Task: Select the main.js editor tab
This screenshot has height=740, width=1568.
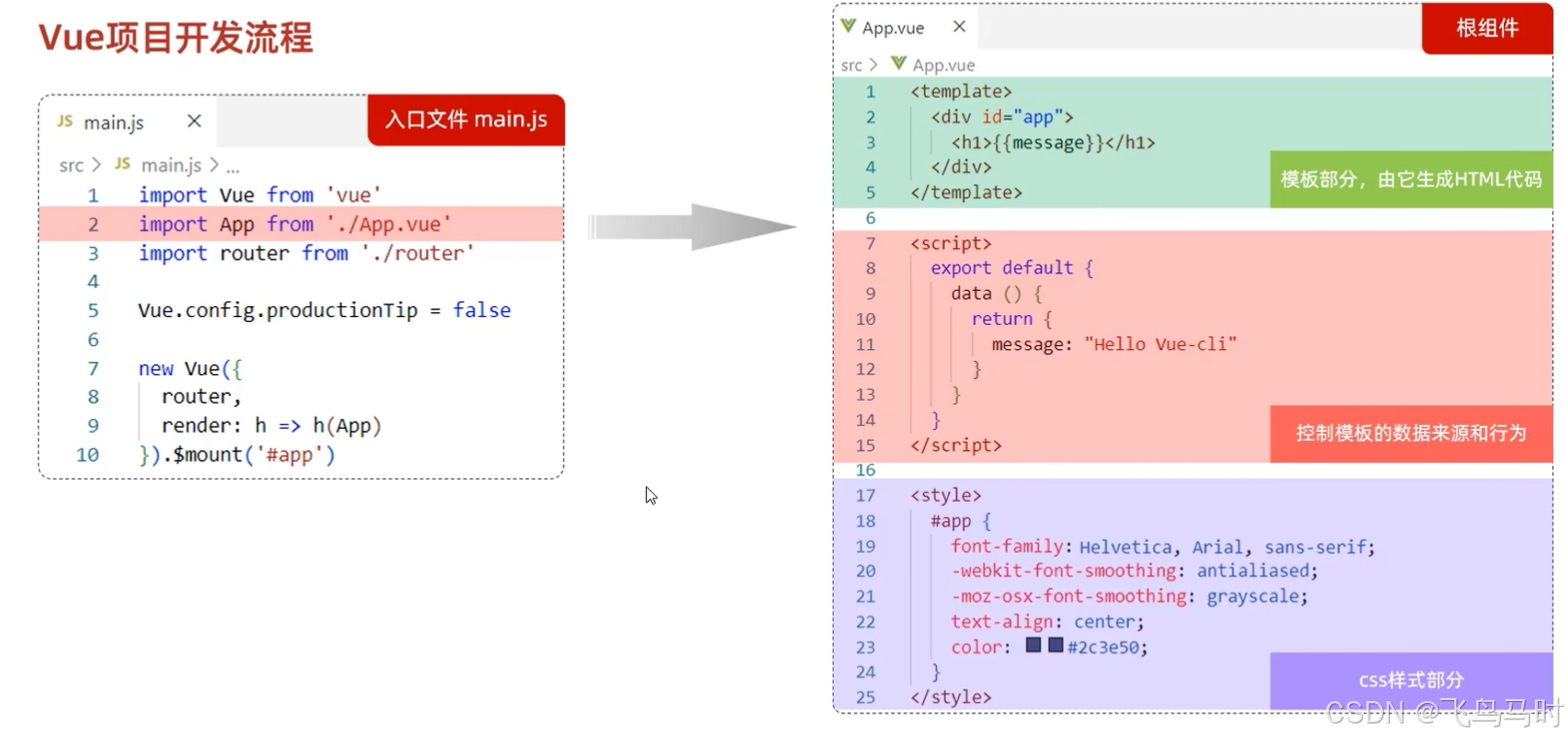Action: pyautogui.click(x=129, y=122)
